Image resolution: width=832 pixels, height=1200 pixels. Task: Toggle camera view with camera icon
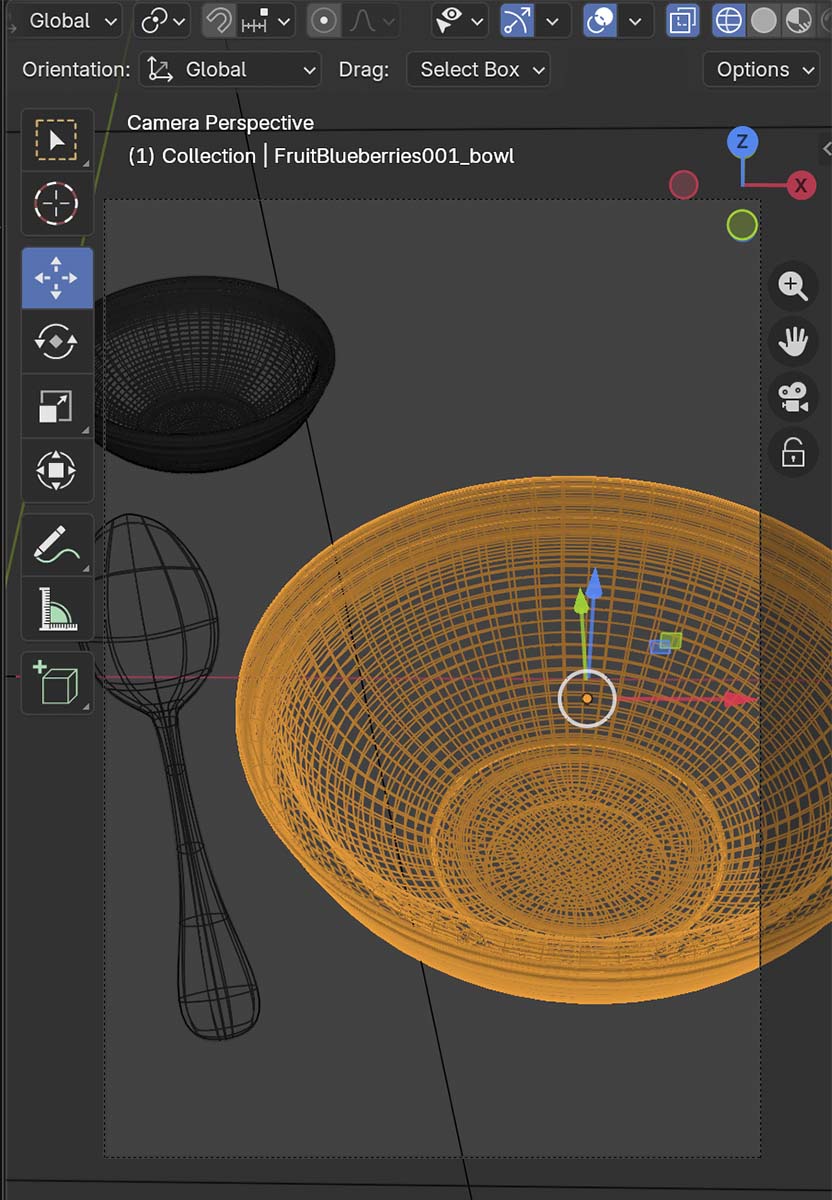pyautogui.click(x=793, y=397)
